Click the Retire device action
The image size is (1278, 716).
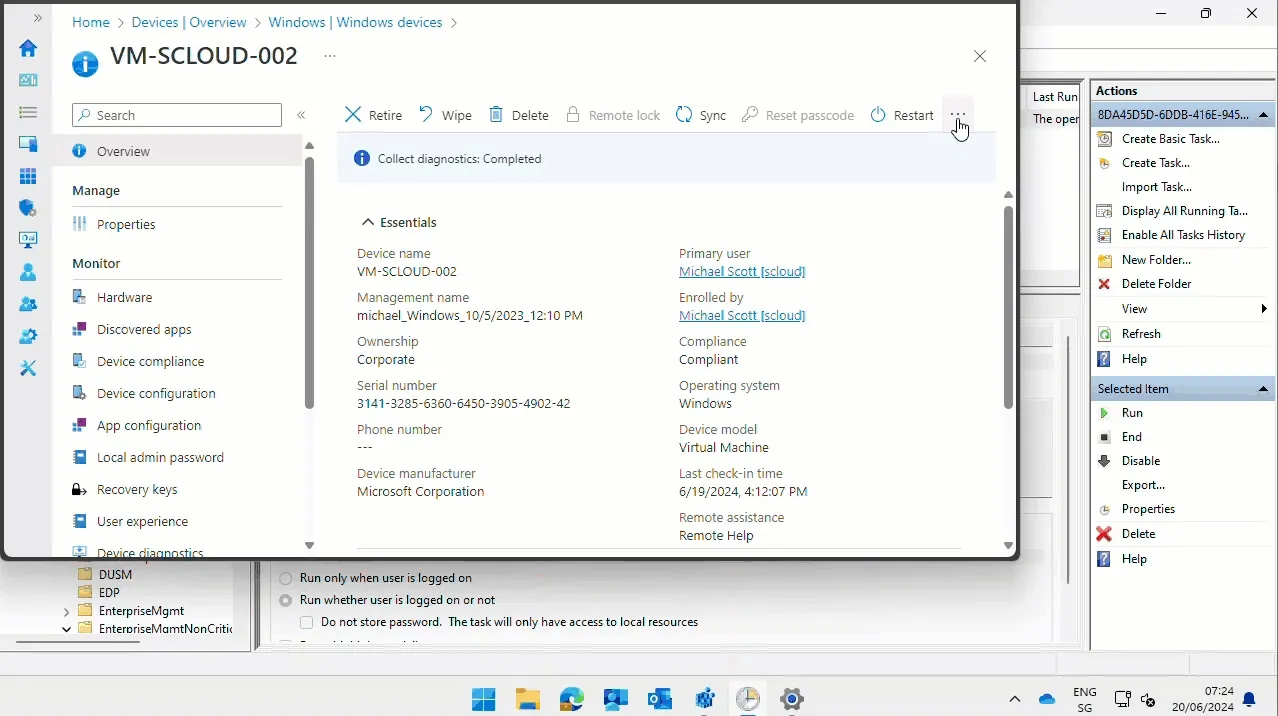point(373,115)
